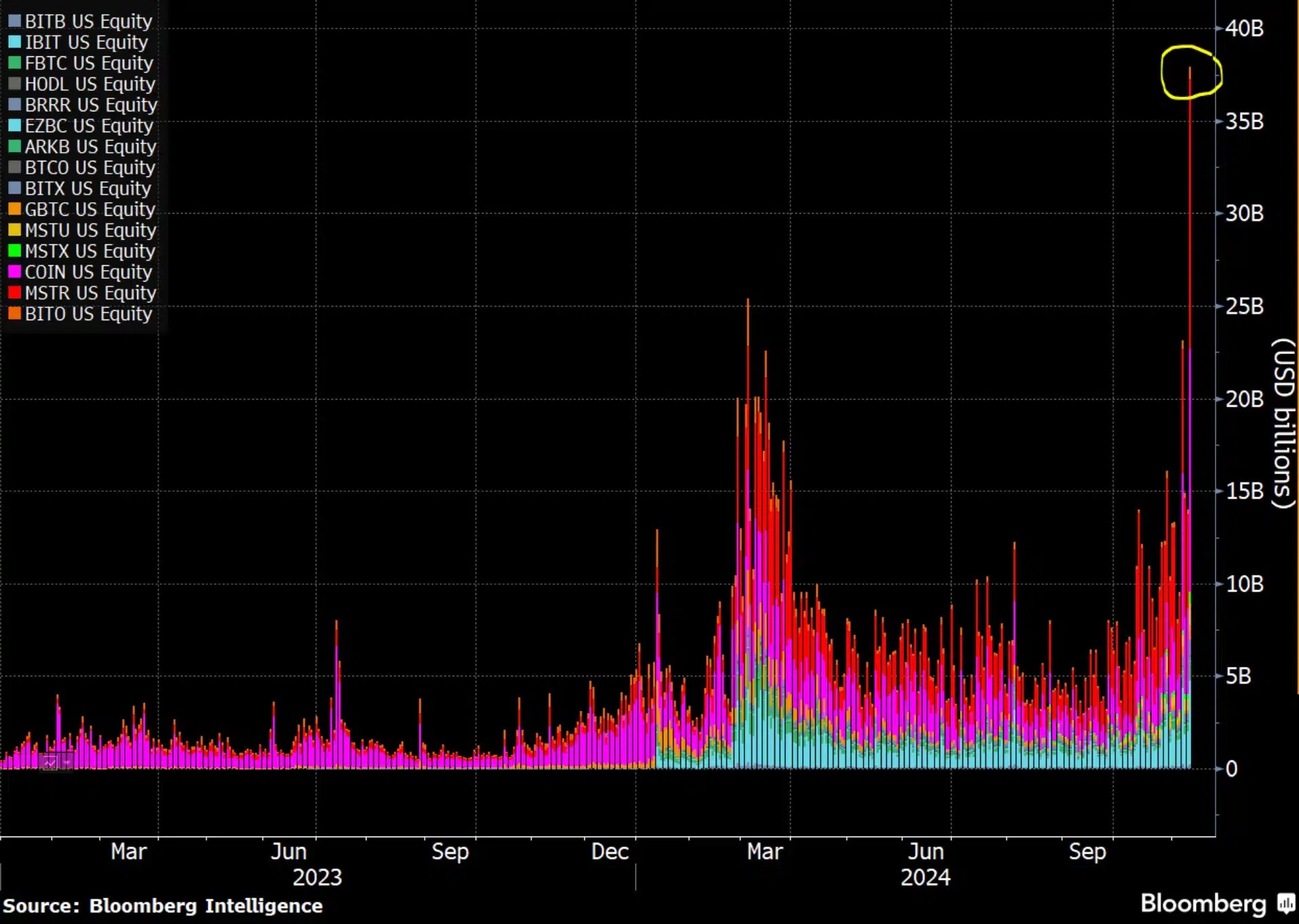Toggle the FBTC US Equity series label
The image size is (1299, 924).
[x=89, y=64]
